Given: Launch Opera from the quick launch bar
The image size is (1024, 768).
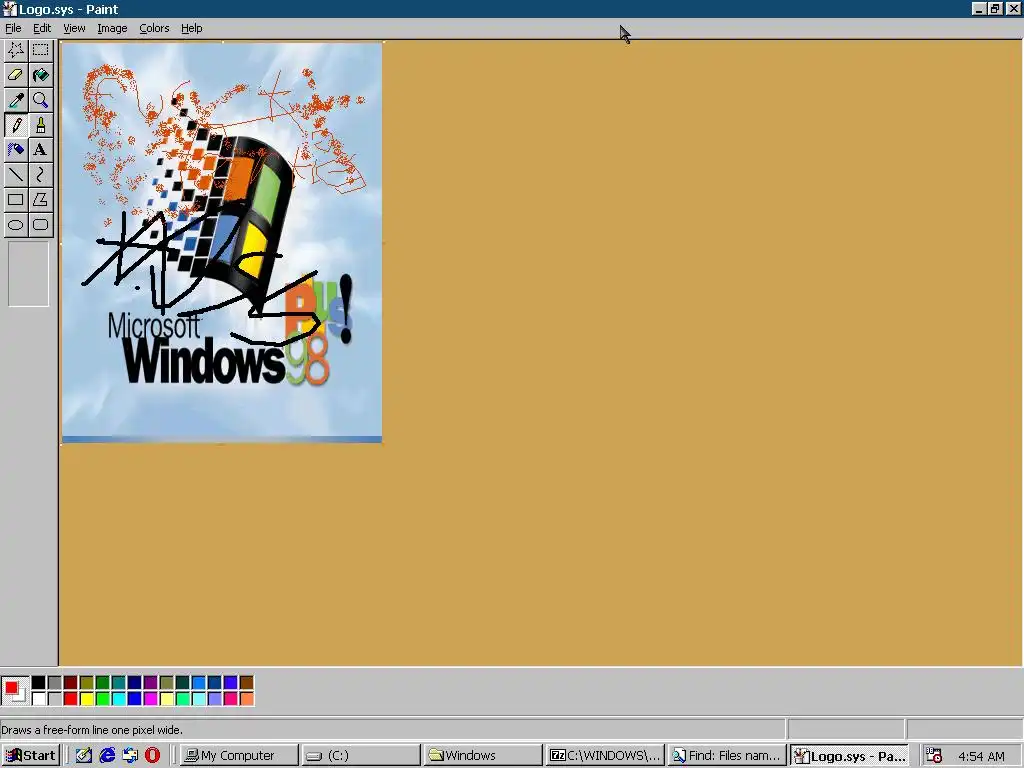Looking at the screenshot, I should tap(153, 756).
